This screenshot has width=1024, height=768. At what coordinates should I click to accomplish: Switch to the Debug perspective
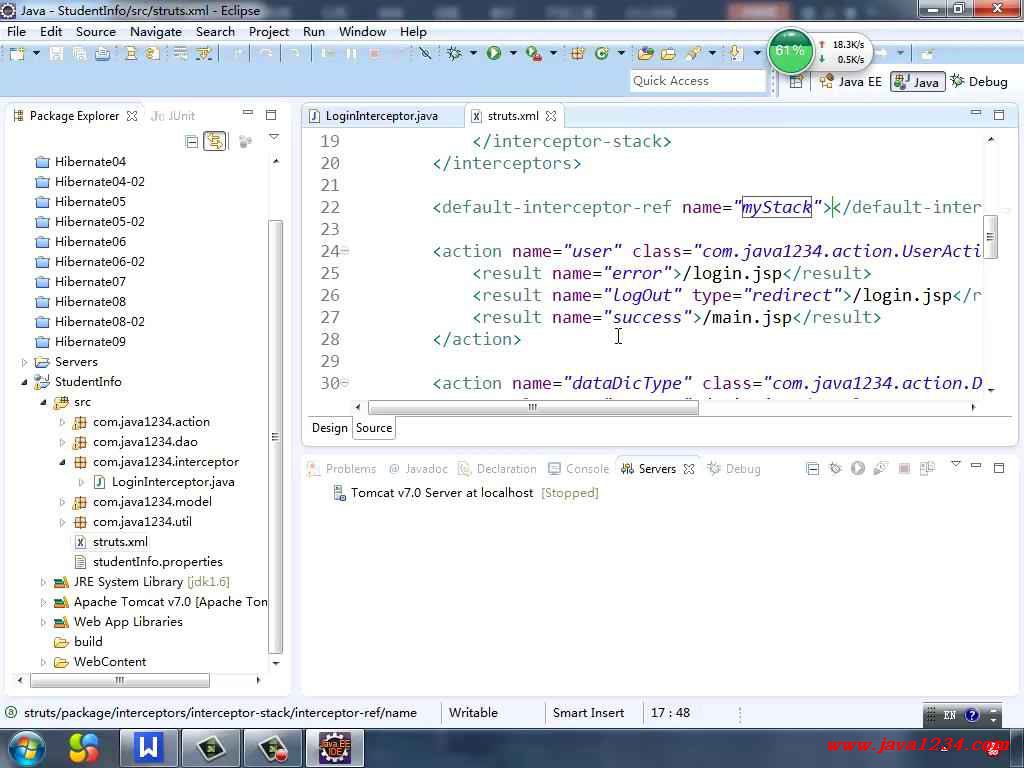click(x=979, y=82)
